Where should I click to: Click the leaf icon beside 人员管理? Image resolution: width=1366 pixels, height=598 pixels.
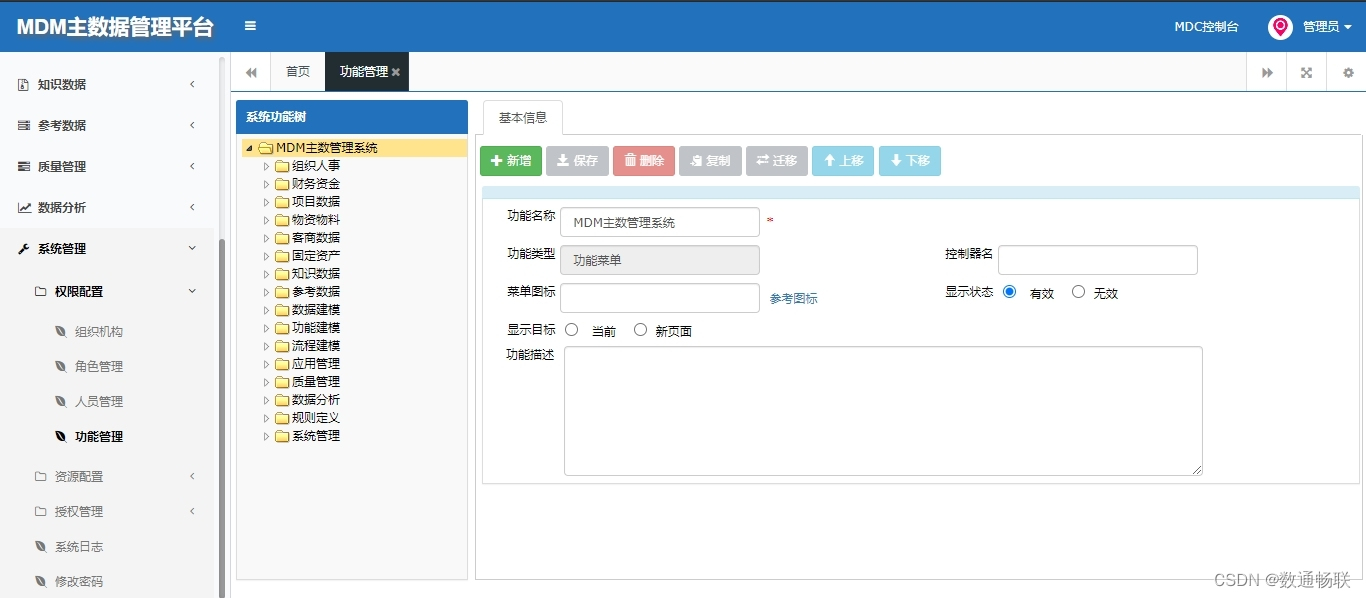(x=61, y=402)
